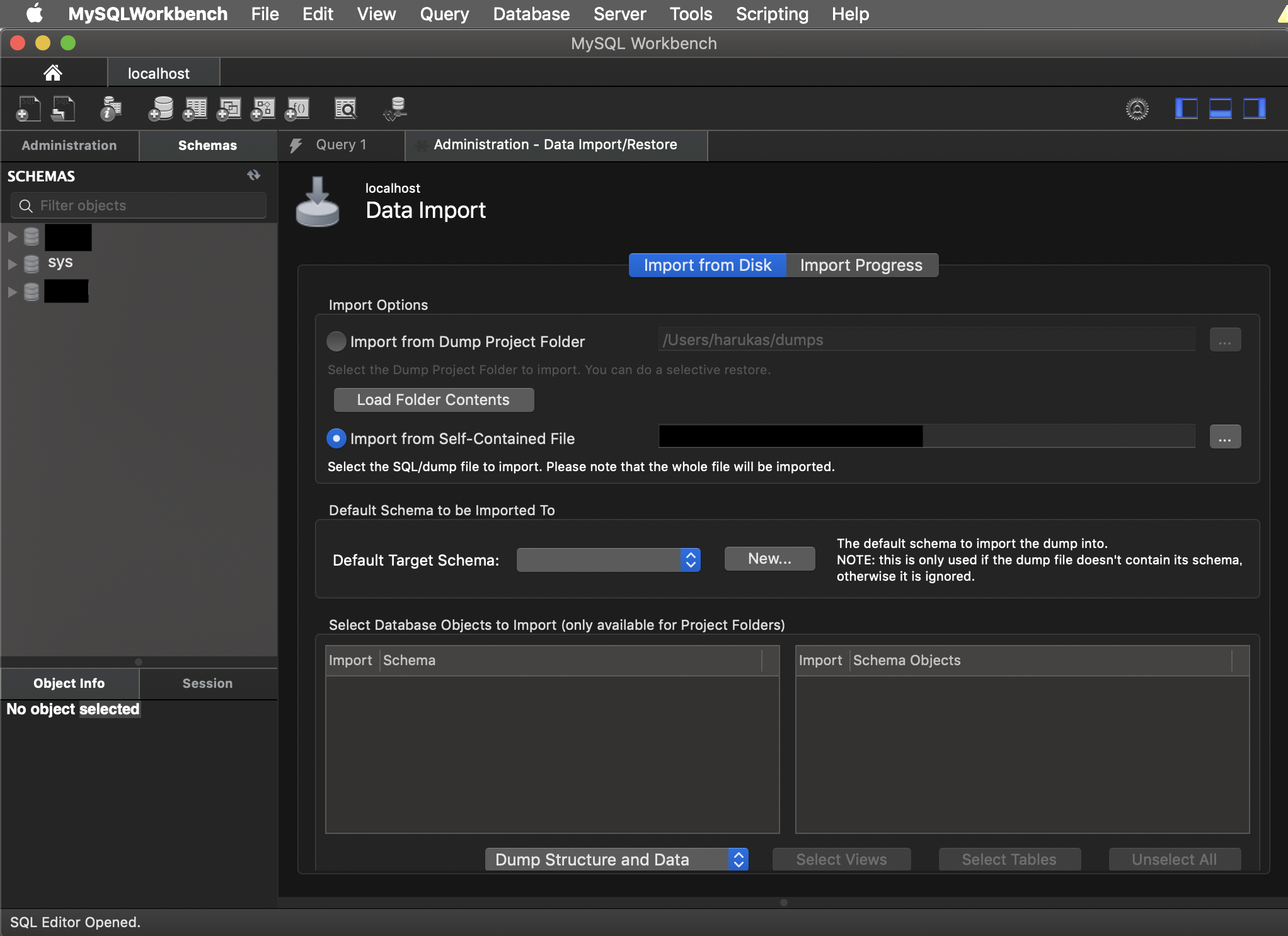Viewport: 1288px width, 936px height.
Task: Click the Filter objects search field
Action: tap(139, 205)
